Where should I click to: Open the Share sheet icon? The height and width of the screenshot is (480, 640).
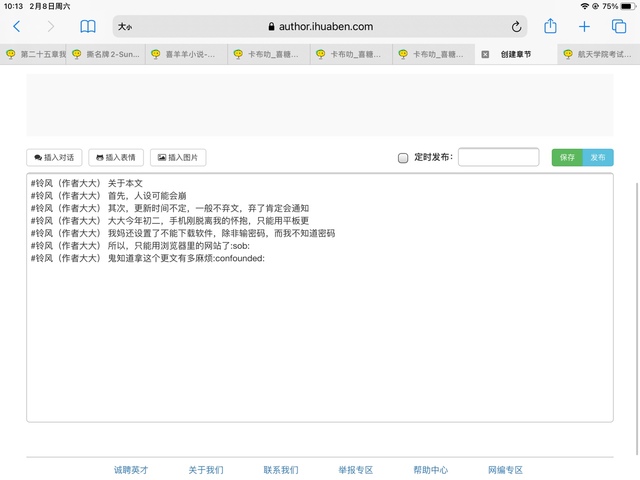coord(550,27)
